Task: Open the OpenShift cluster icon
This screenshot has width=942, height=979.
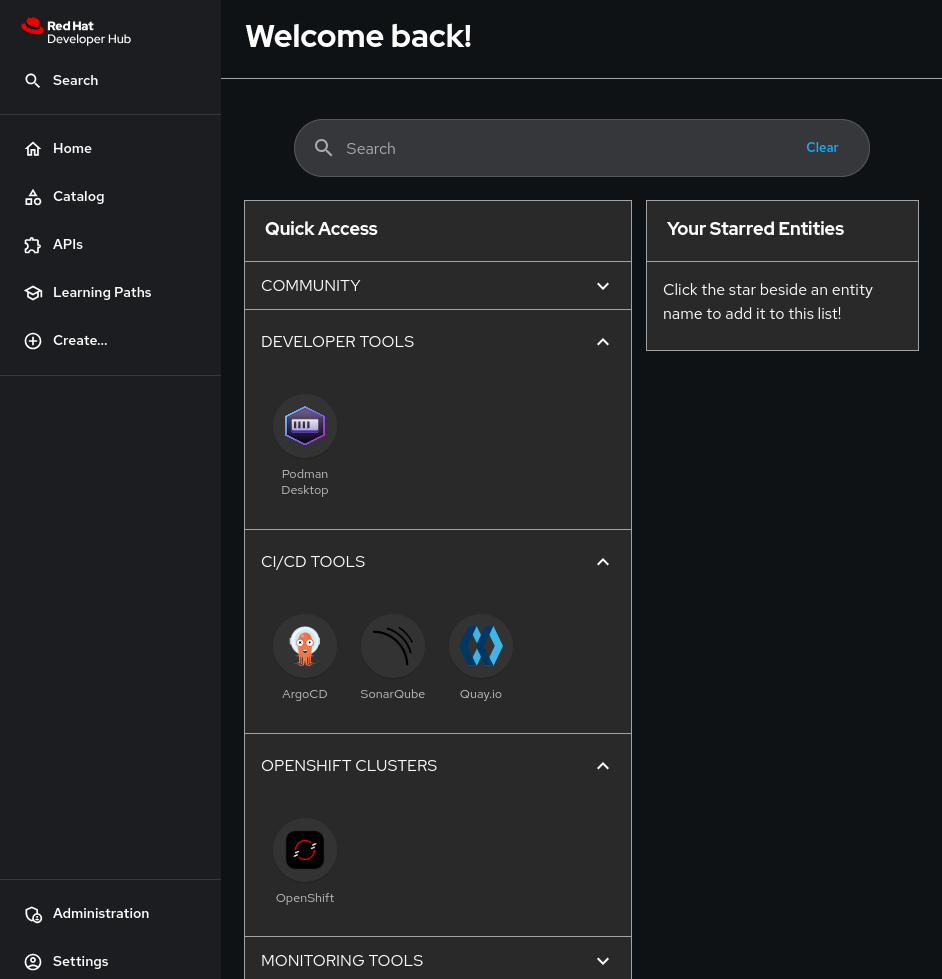Action: (x=305, y=850)
